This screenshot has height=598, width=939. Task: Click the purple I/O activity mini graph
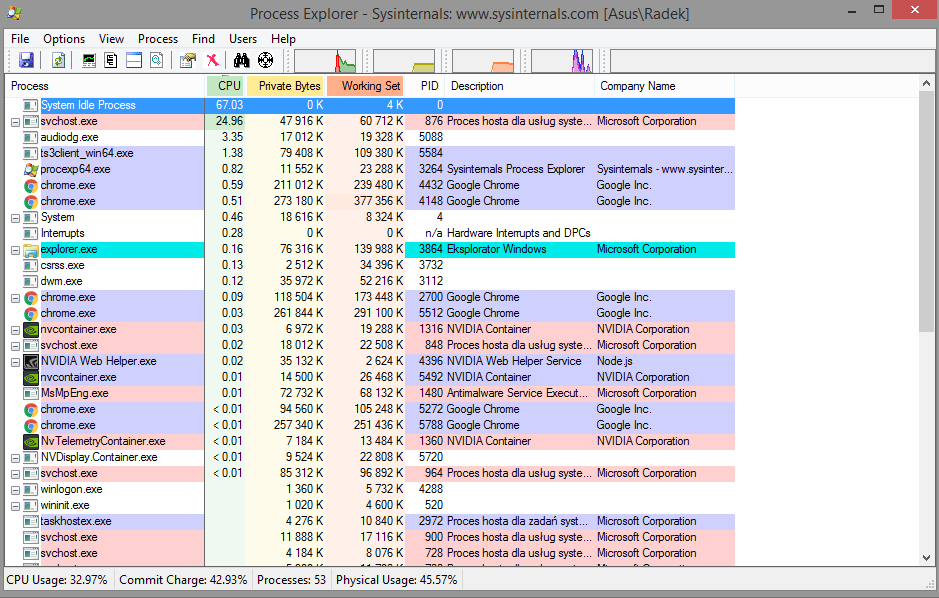[x=562, y=60]
